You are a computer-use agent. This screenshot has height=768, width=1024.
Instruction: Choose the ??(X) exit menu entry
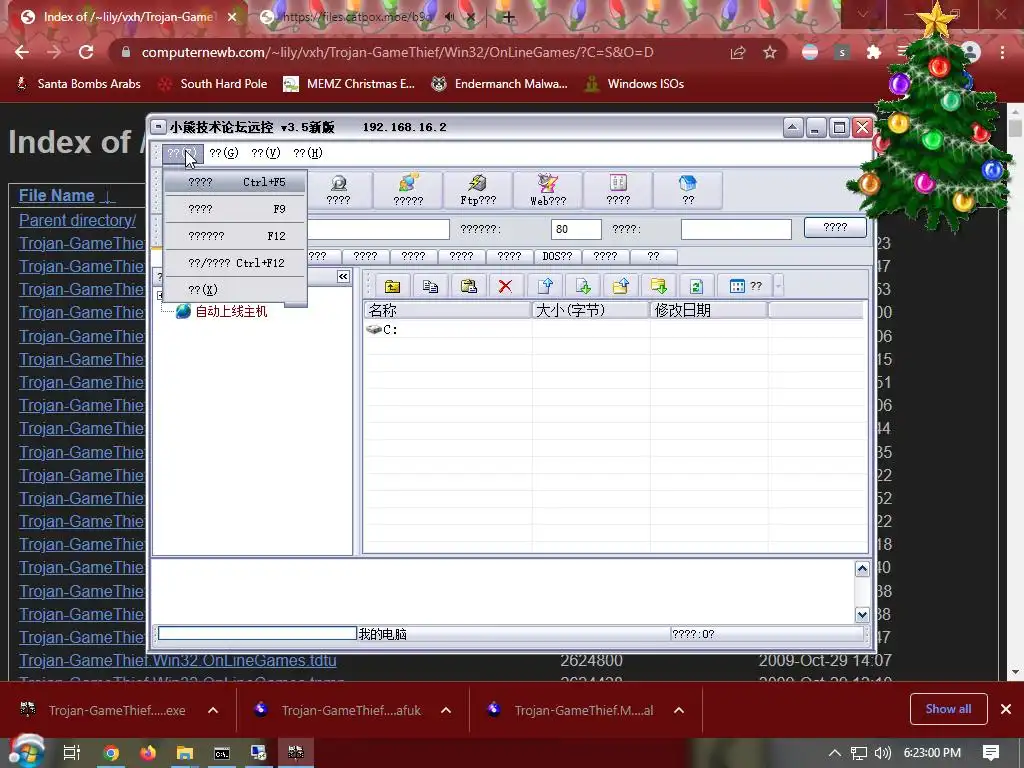click(x=235, y=289)
